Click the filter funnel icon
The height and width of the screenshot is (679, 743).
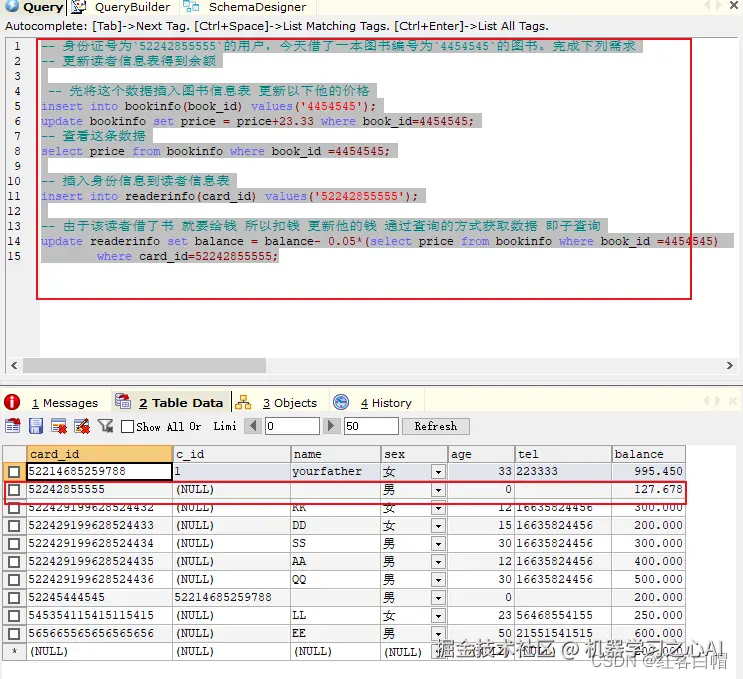[x=106, y=426]
